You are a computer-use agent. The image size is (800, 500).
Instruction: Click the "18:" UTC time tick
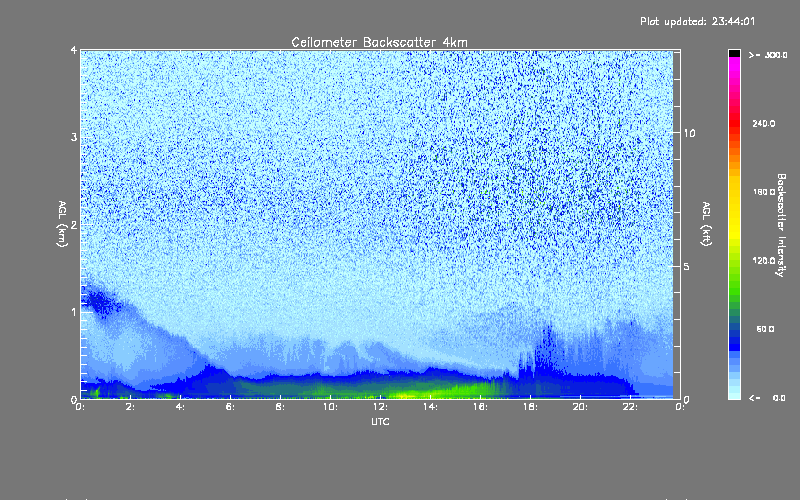pyautogui.click(x=530, y=407)
